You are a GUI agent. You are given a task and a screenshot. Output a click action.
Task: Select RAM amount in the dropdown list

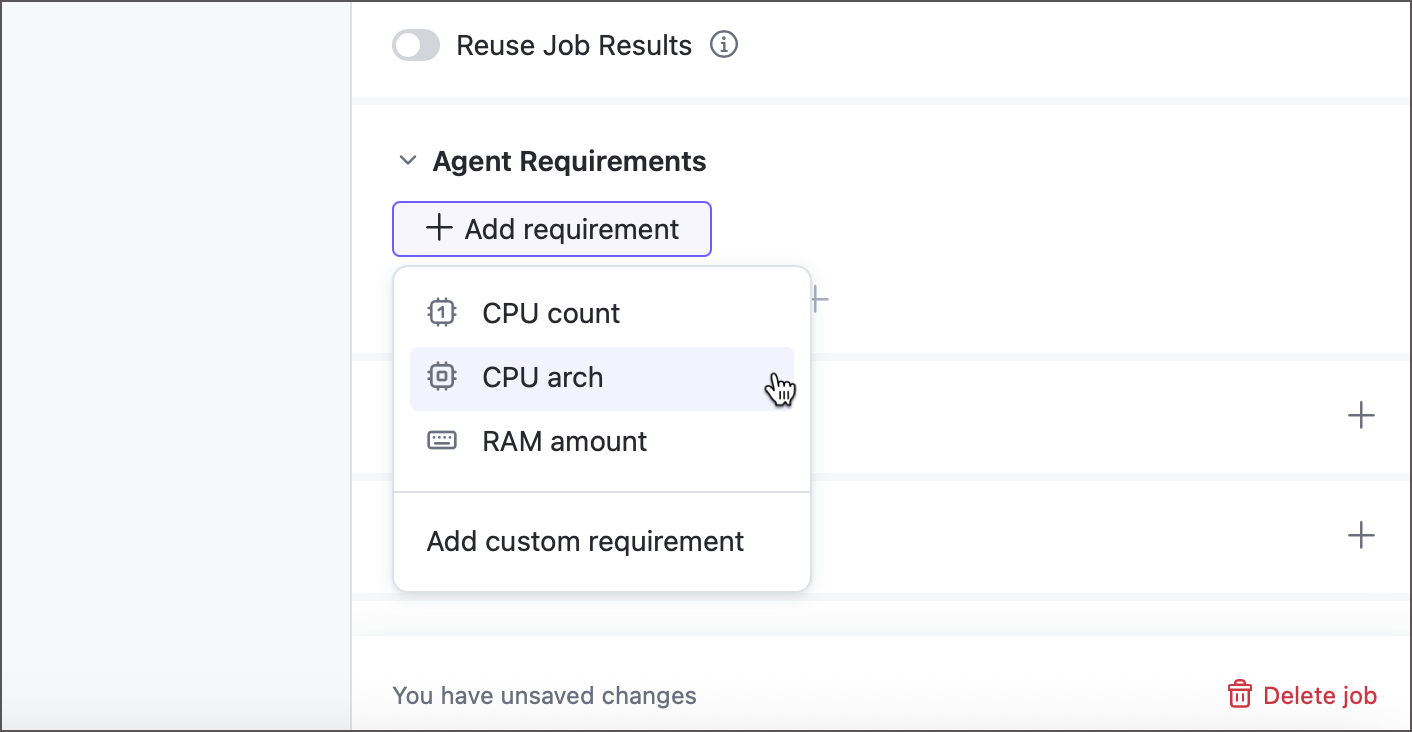click(565, 442)
